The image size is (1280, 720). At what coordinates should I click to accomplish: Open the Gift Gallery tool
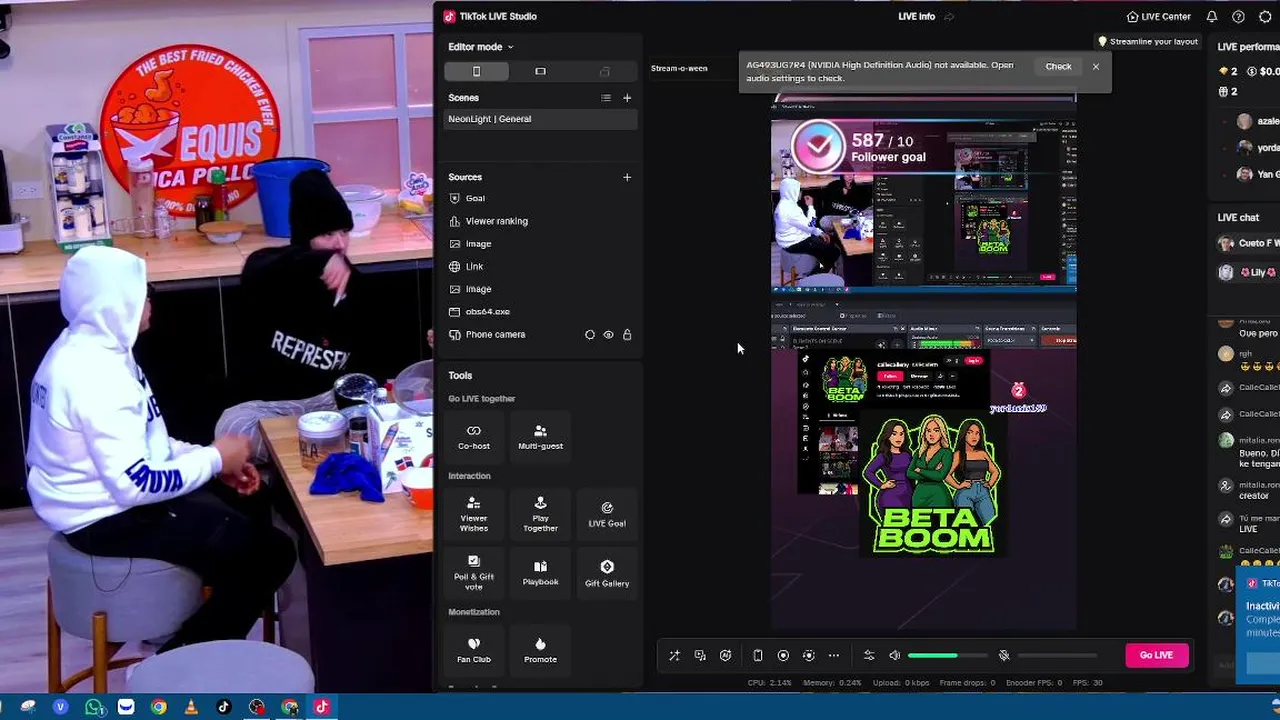pos(607,572)
